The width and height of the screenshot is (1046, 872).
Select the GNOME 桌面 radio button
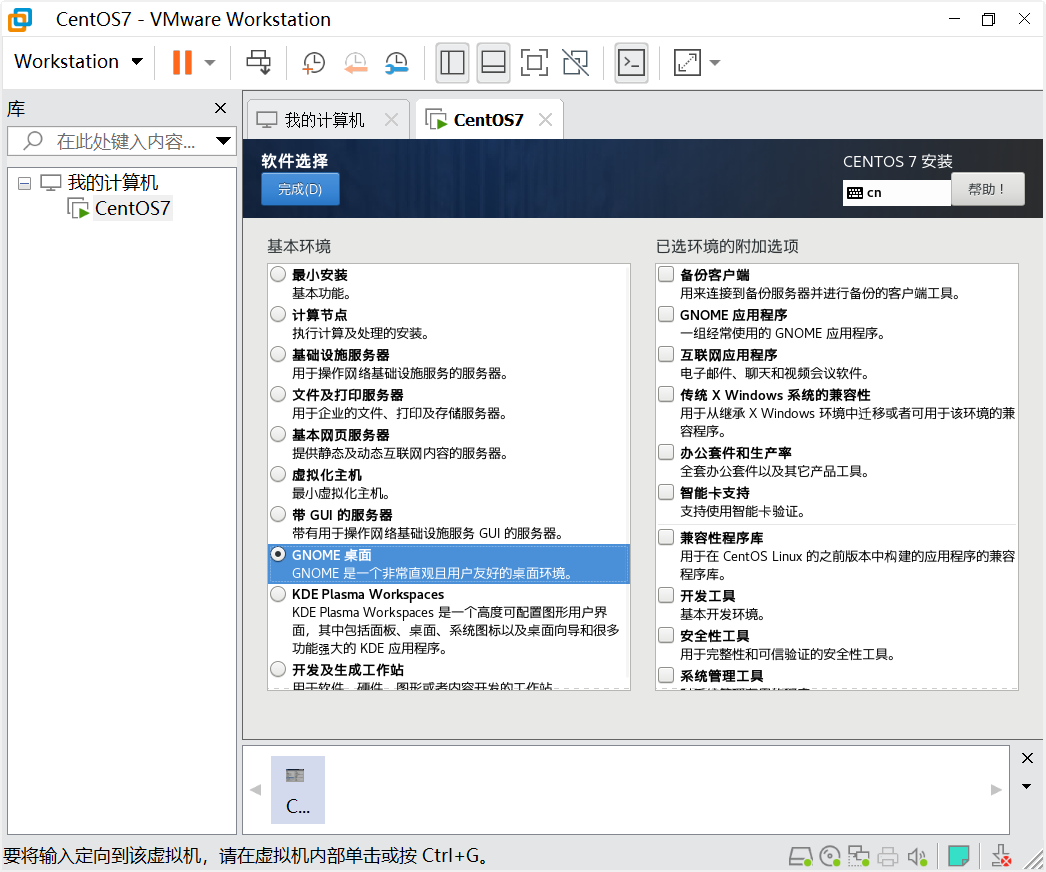coord(278,554)
